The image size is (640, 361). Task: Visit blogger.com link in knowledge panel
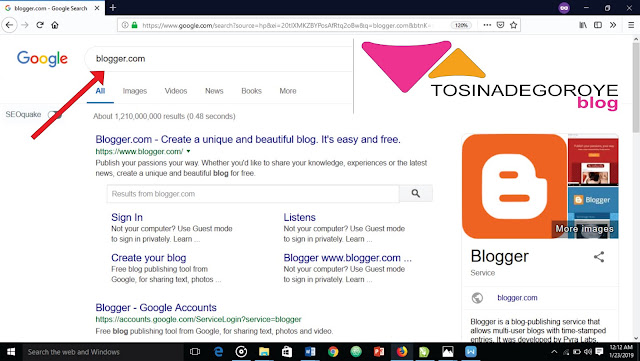tap(517, 298)
